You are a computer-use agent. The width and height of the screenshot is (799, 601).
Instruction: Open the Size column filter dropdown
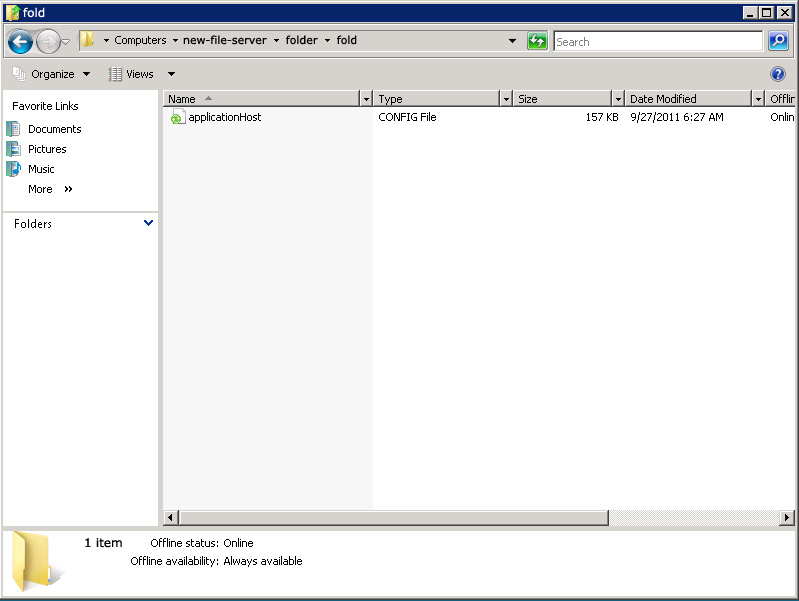pos(618,98)
